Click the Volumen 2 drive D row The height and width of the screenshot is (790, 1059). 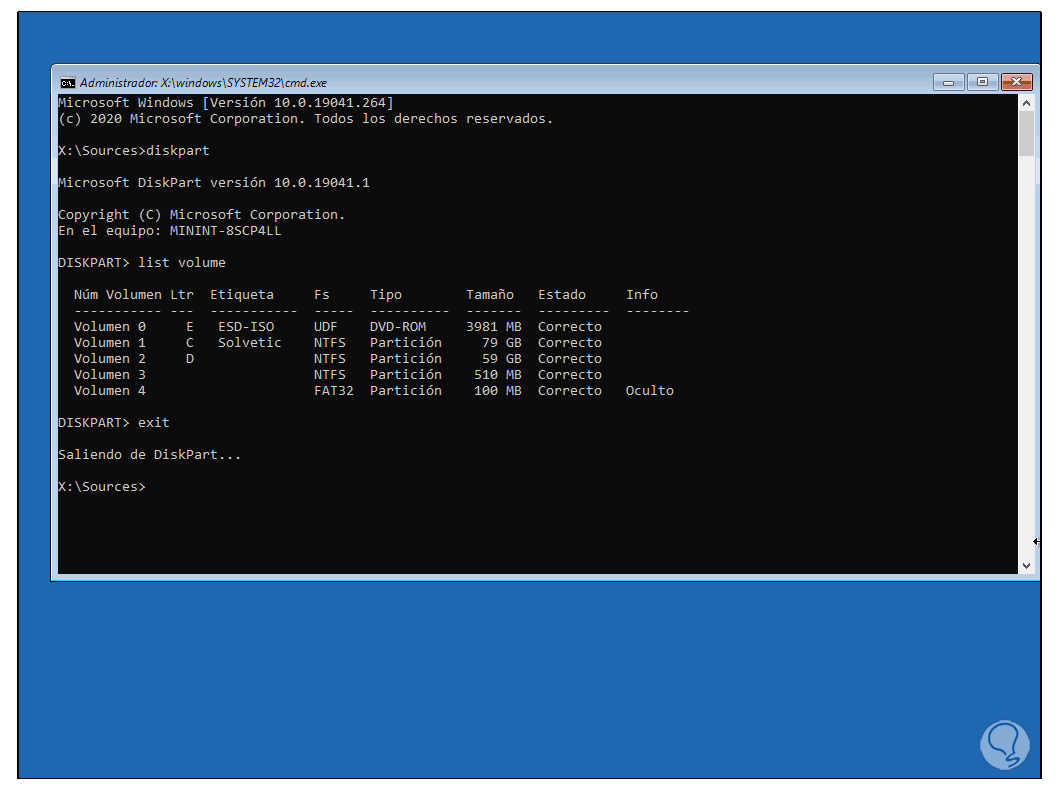[x=338, y=359]
